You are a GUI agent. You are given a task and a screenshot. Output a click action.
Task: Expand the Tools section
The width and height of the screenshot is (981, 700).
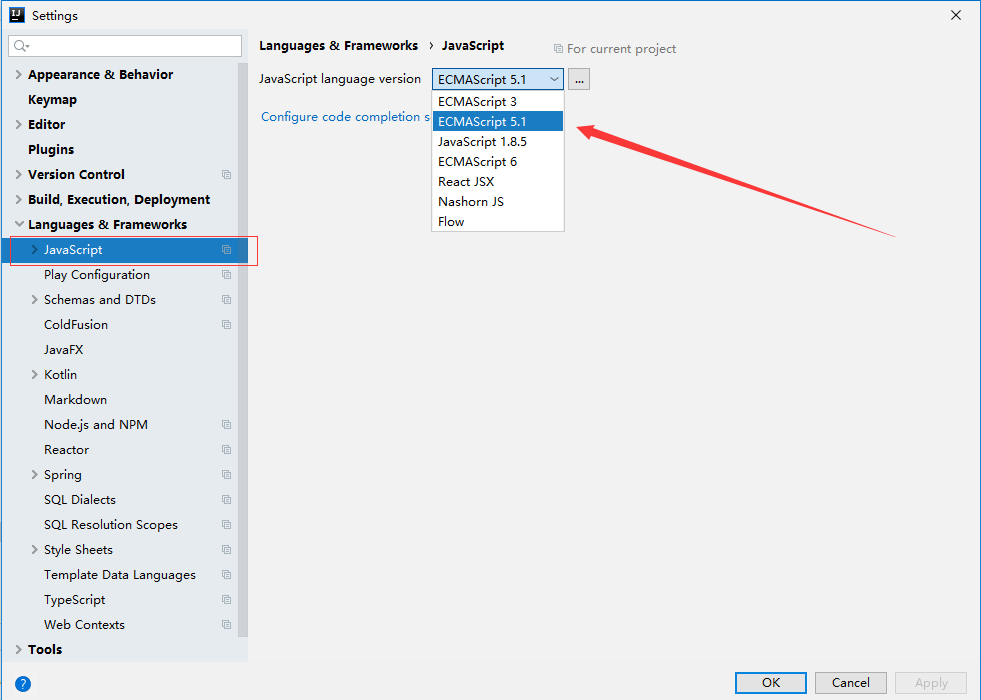[x=20, y=649]
